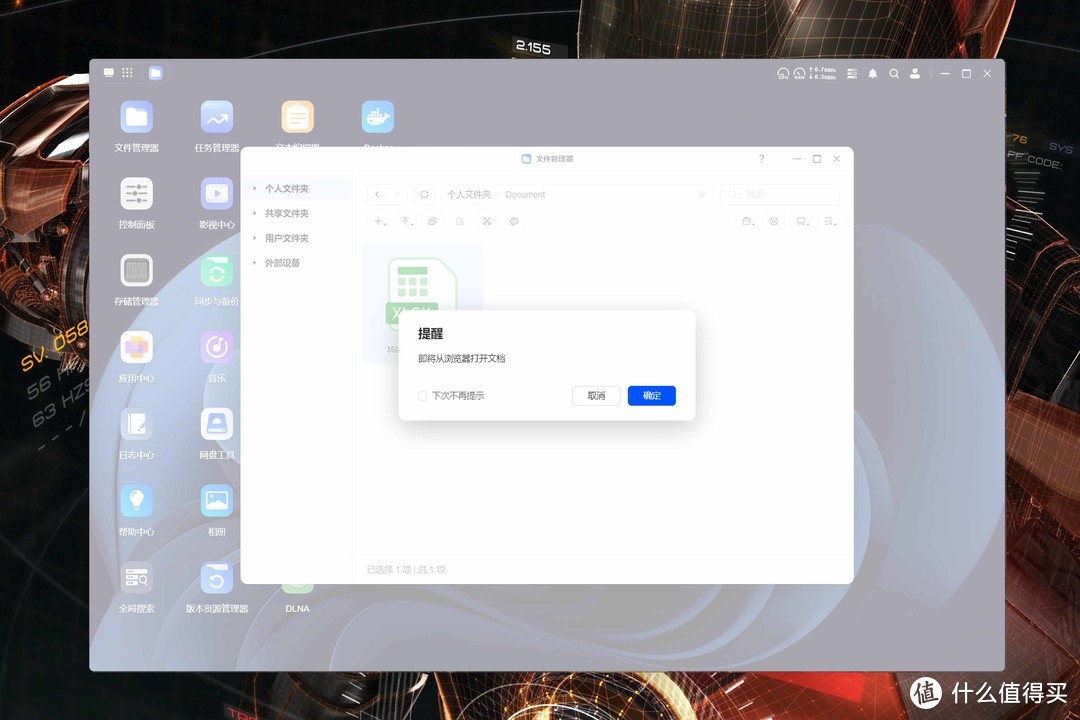Dismiss the reminder with 取消
The image size is (1080, 720).
596,395
